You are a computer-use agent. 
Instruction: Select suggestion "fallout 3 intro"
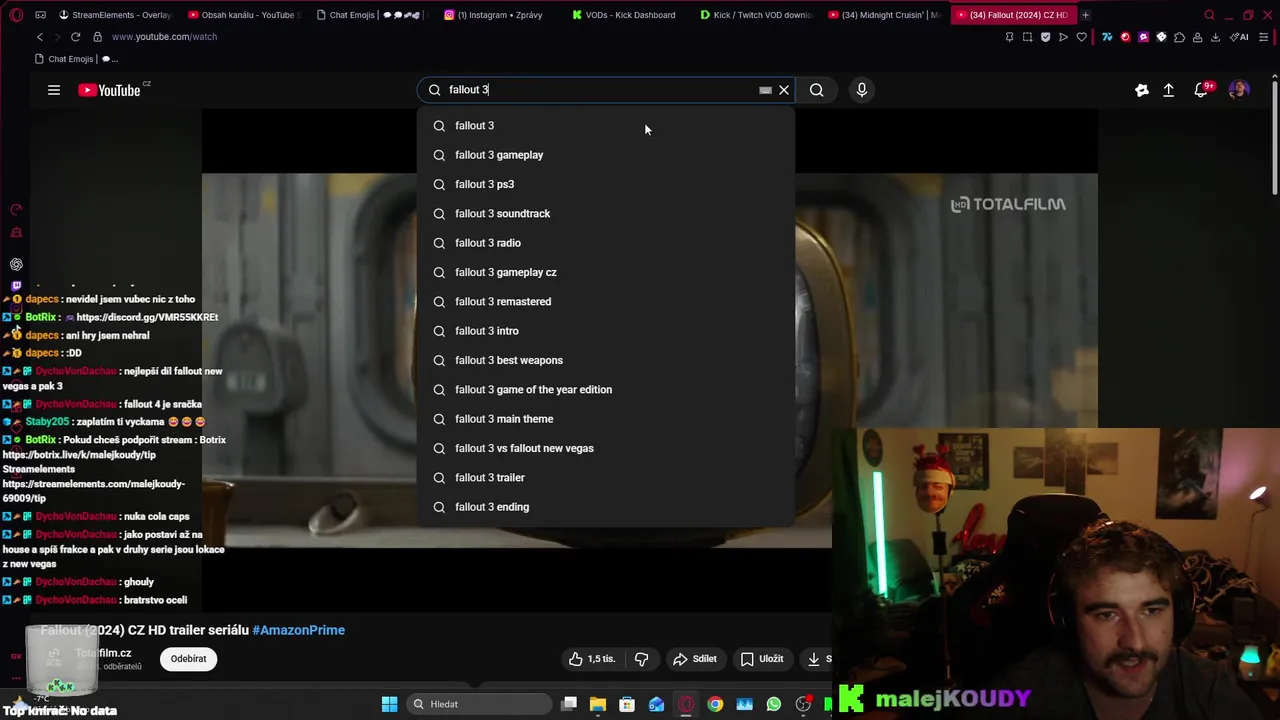click(606, 331)
